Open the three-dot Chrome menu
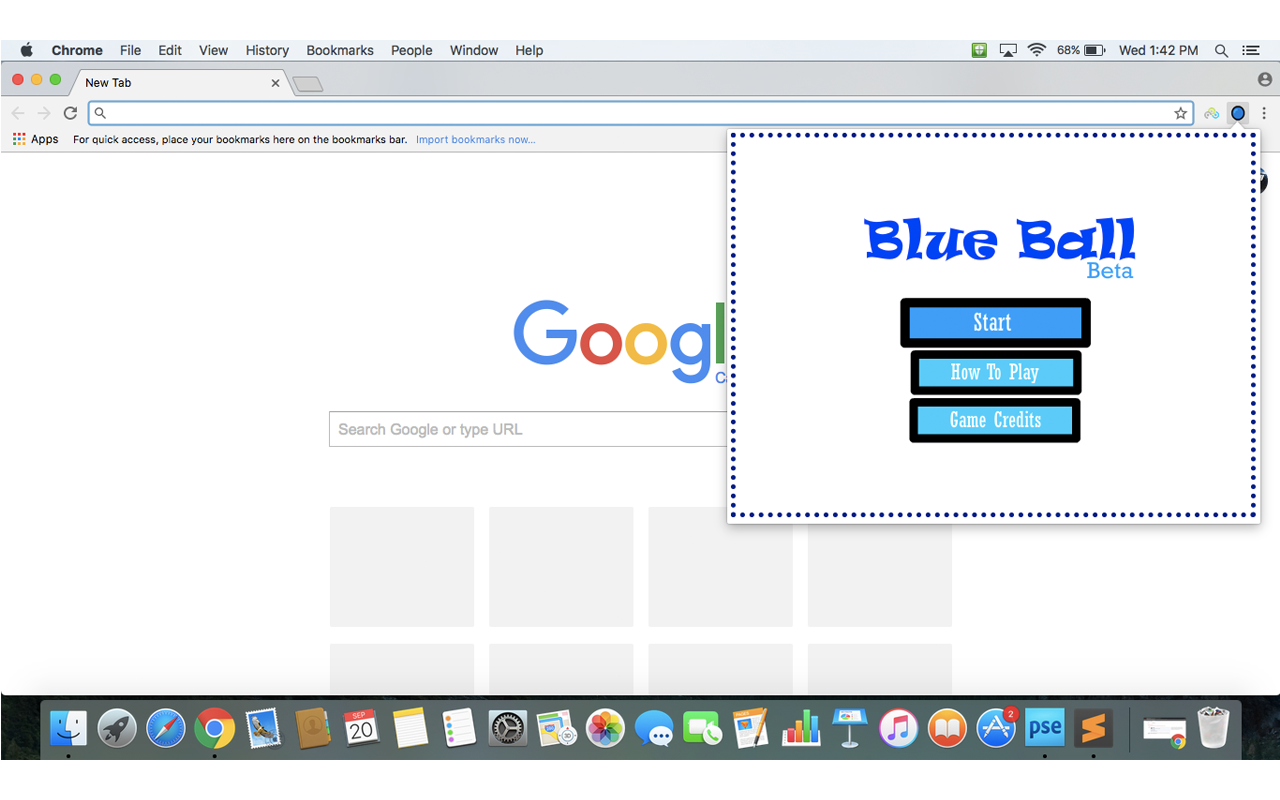Viewport: 1280px width, 800px height. coord(1264,113)
